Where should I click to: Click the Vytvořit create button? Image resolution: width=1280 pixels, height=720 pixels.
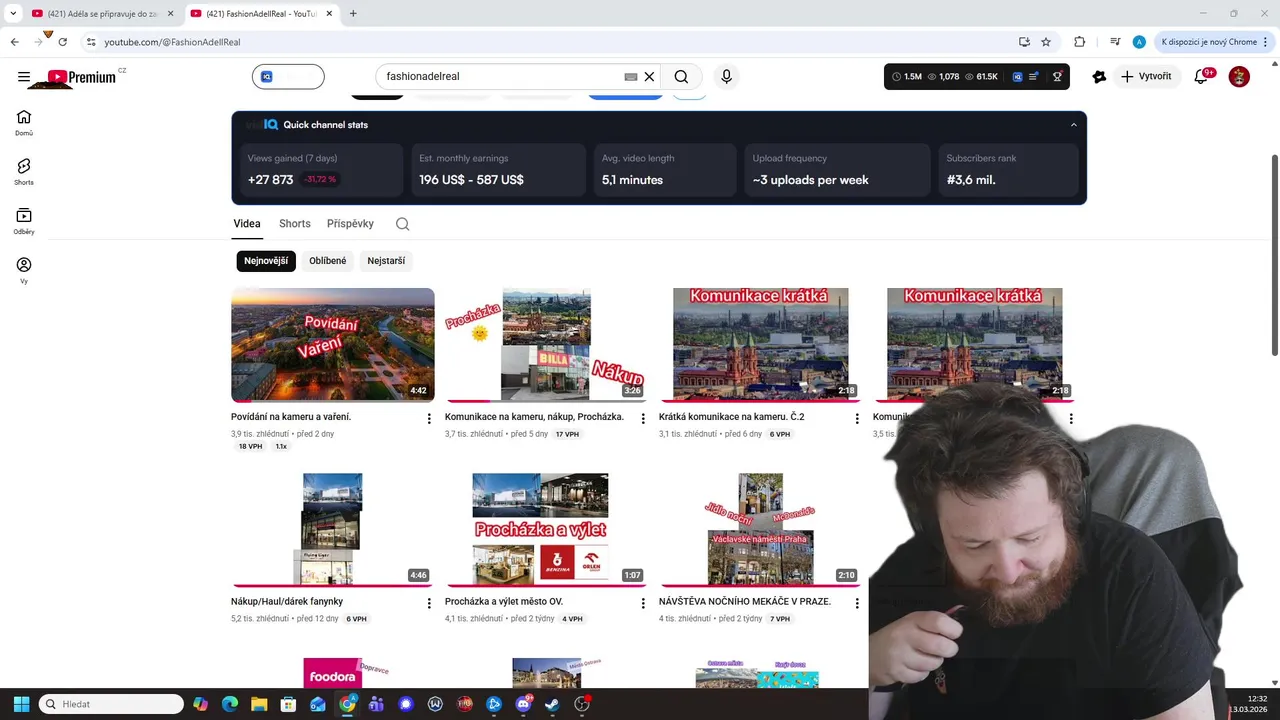click(1146, 77)
